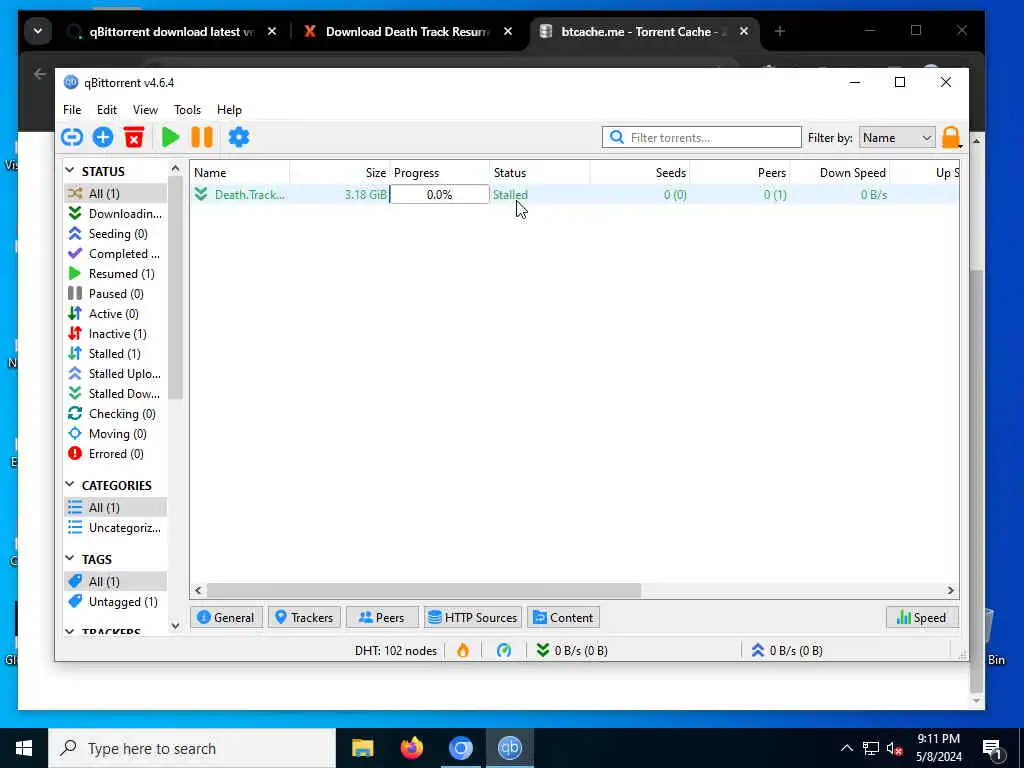This screenshot has height=768, width=1024.
Task: Click the upload speed status 0 B/s
Action: click(787, 650)
